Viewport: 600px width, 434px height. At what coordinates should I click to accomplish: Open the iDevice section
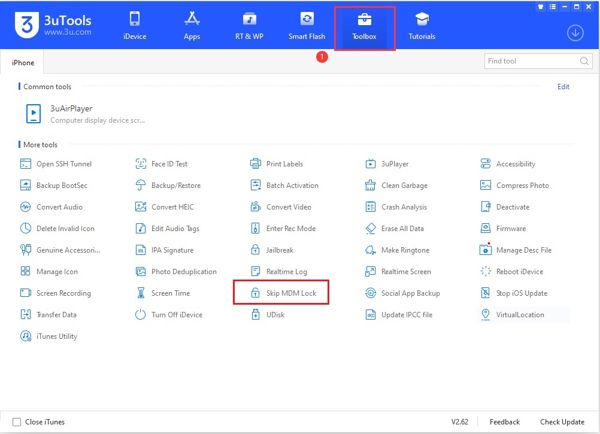tap(135, 26)
